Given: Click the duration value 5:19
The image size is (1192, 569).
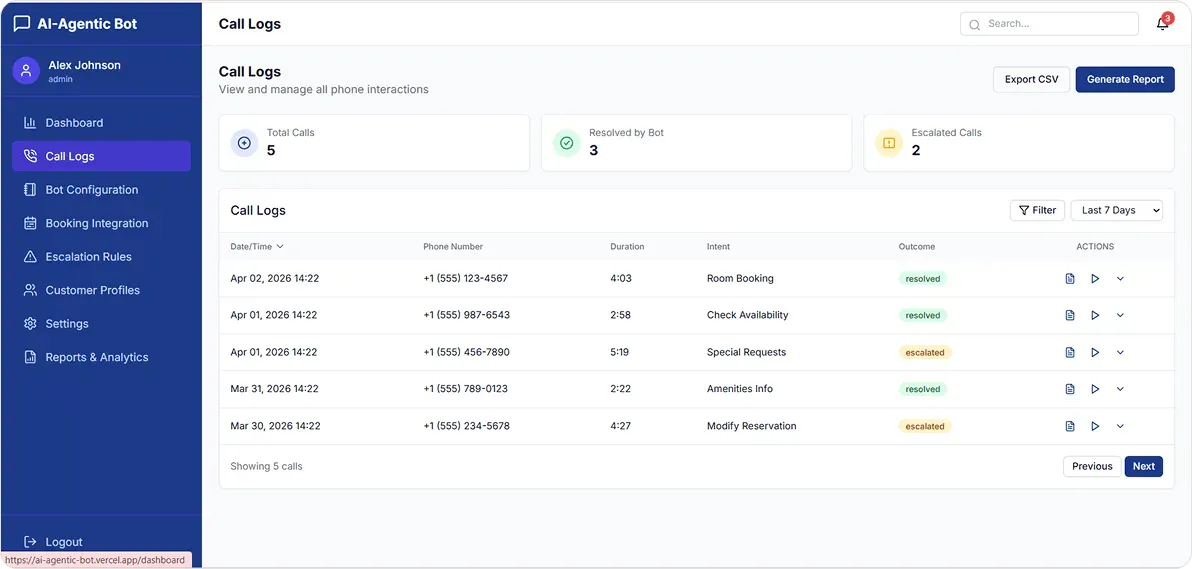Looking at the screenshot, I should coord(621,352).
